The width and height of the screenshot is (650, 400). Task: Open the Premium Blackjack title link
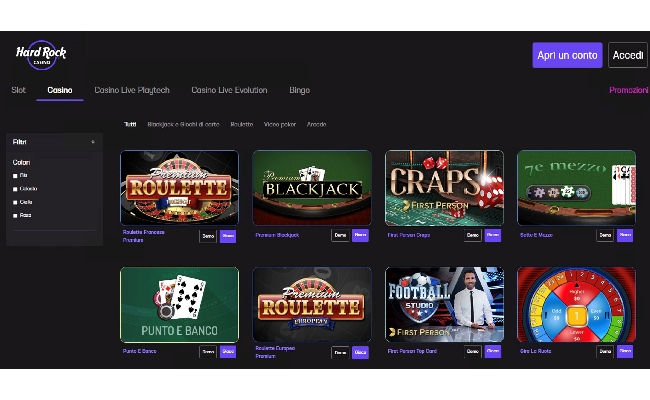point(277,235)
